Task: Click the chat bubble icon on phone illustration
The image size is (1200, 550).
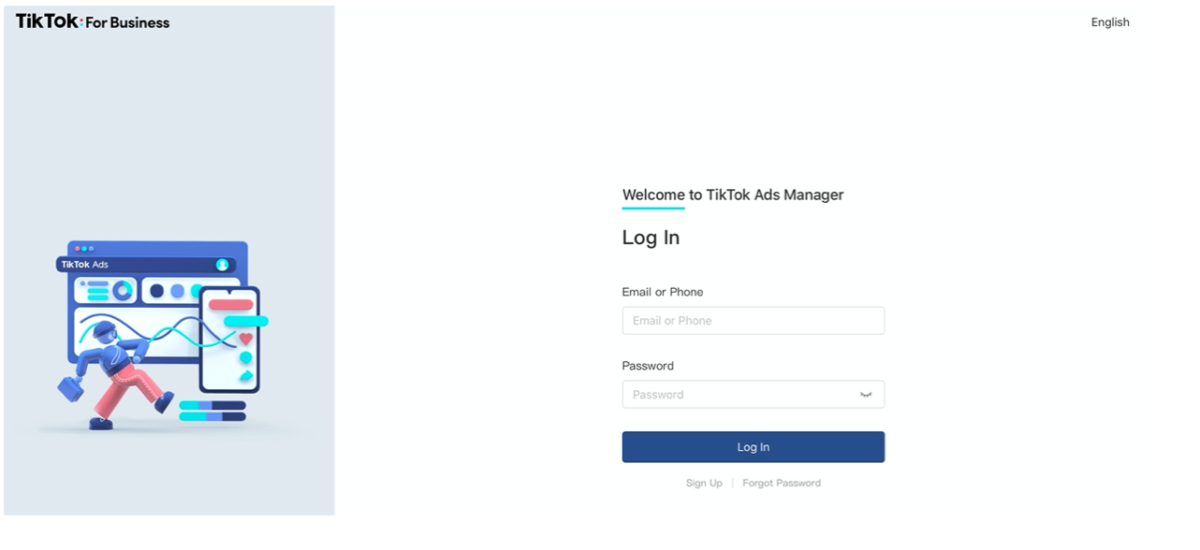Action: 246,358
